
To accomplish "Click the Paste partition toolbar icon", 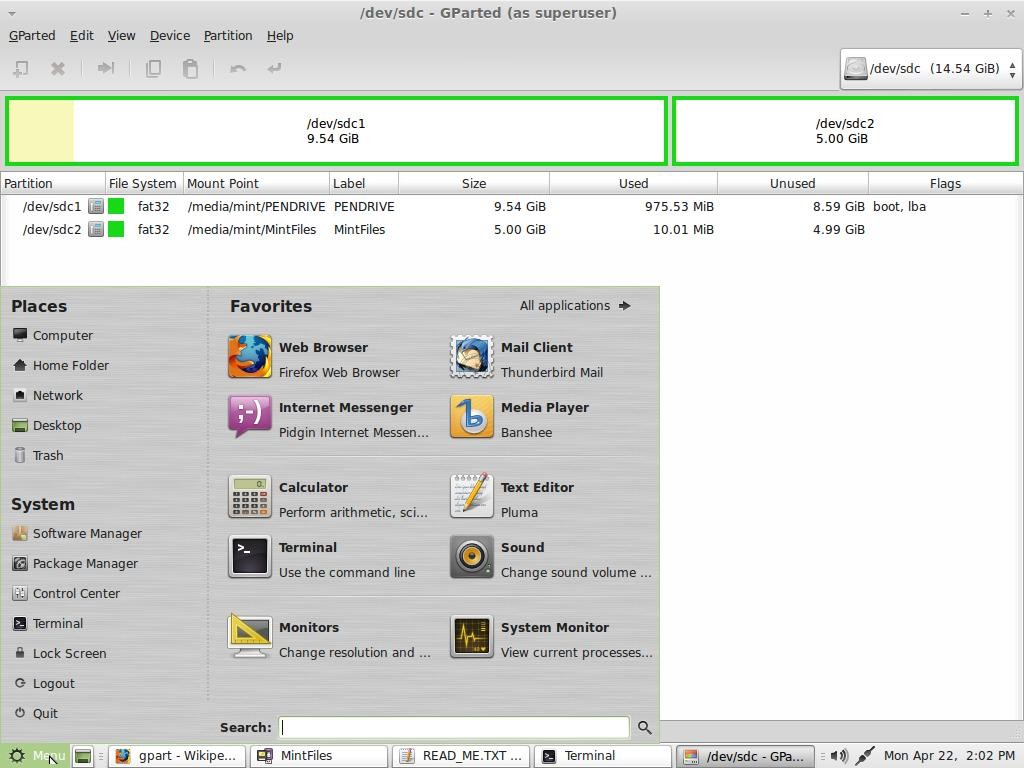I will pos(191,68).
